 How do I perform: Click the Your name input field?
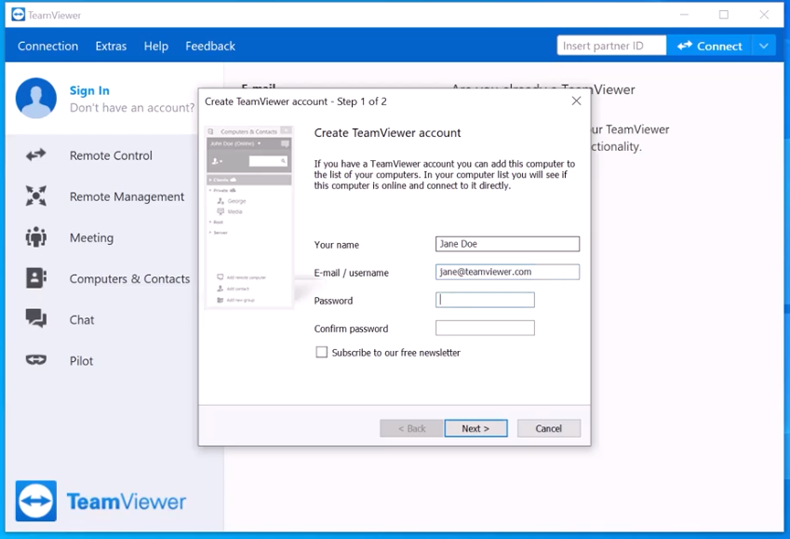507,244
